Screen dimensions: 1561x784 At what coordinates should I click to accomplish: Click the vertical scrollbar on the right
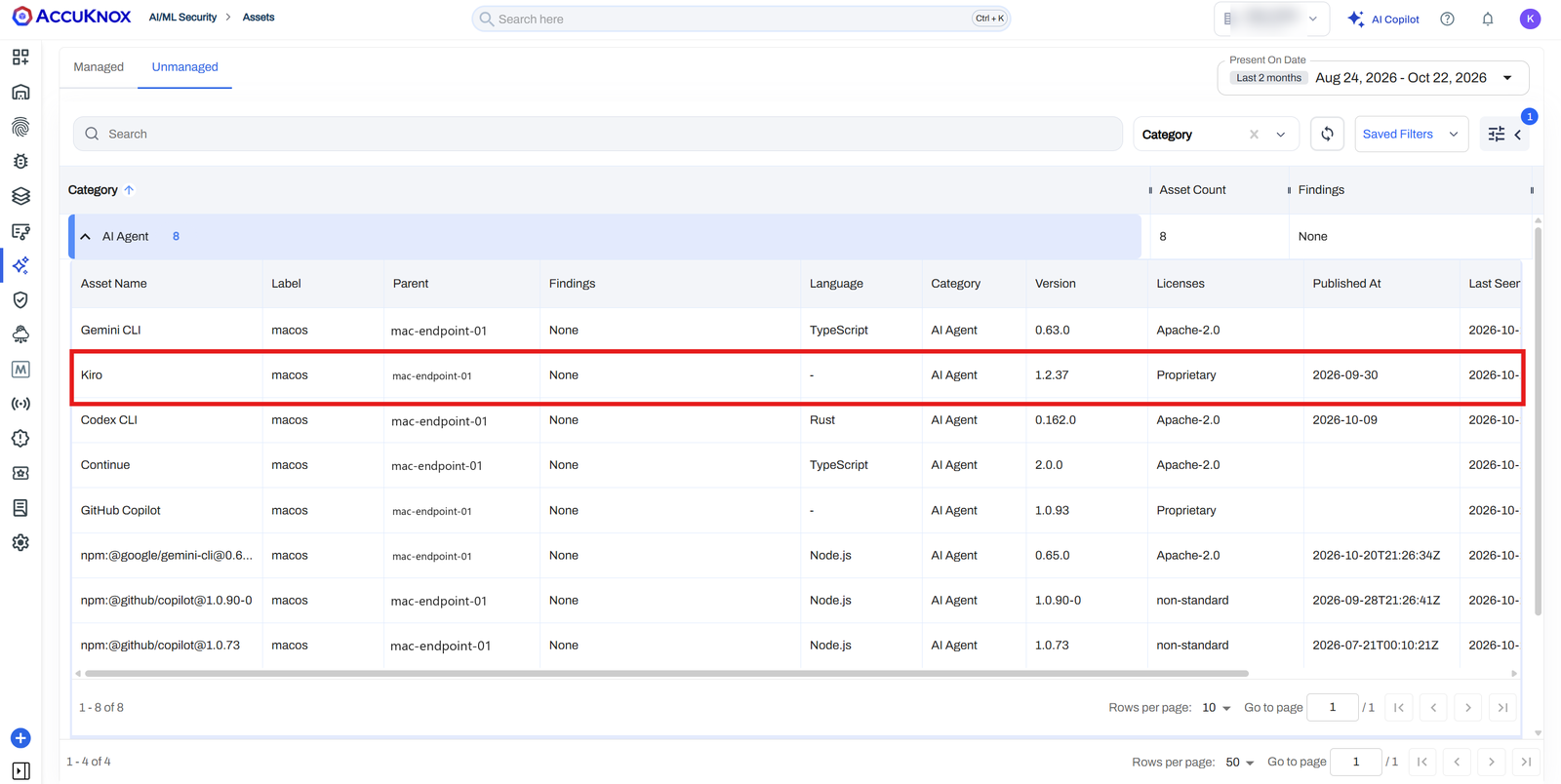pos(1539,420)
